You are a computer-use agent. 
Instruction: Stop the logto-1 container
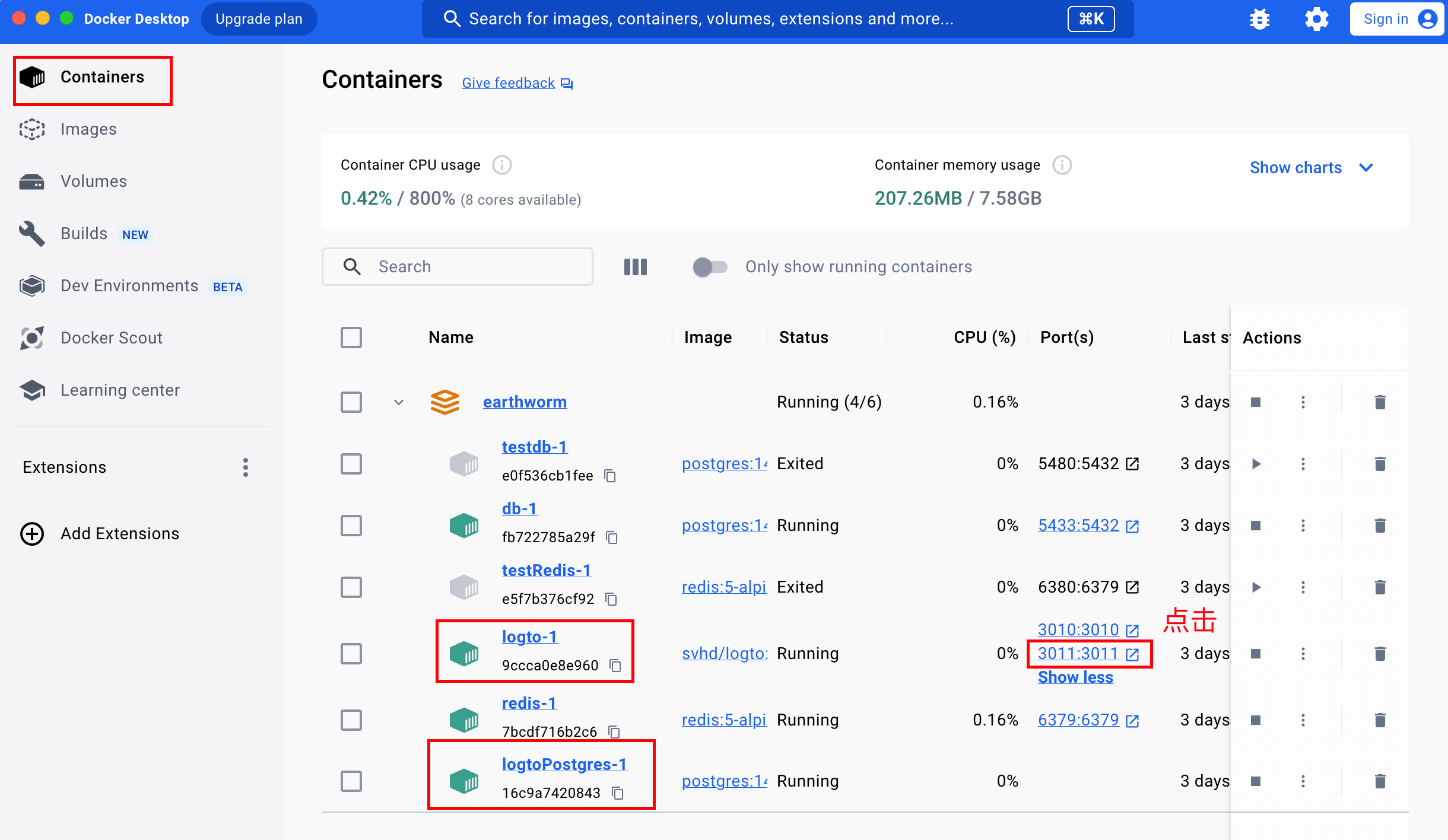point(1256,654)
